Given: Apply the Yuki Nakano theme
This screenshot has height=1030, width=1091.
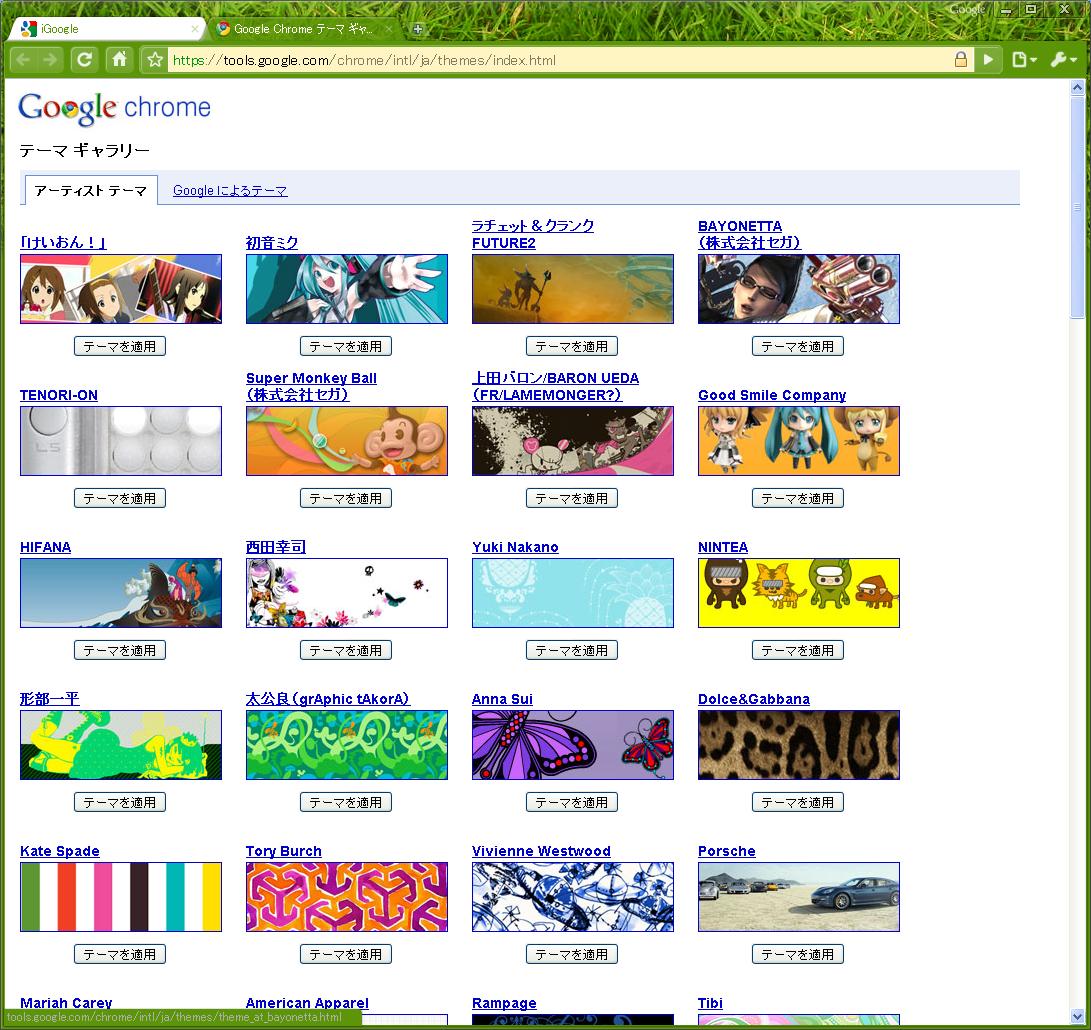Looking at the screenshot, I should coord(572,650).
